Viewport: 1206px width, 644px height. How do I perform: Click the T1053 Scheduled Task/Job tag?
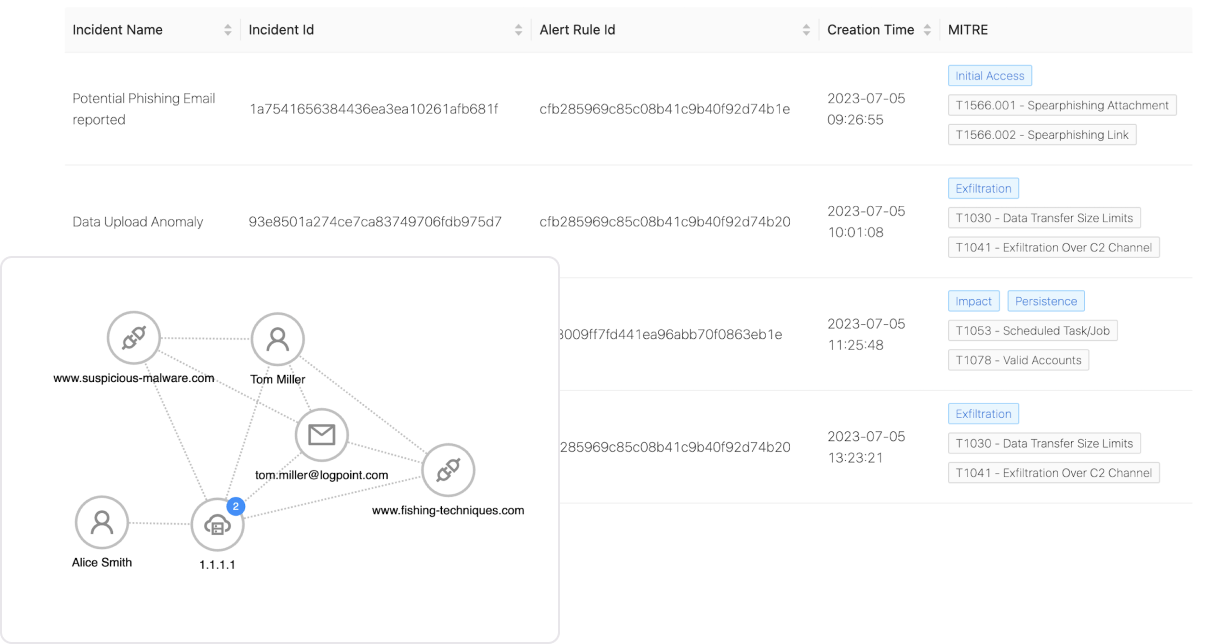point(1032,331)
